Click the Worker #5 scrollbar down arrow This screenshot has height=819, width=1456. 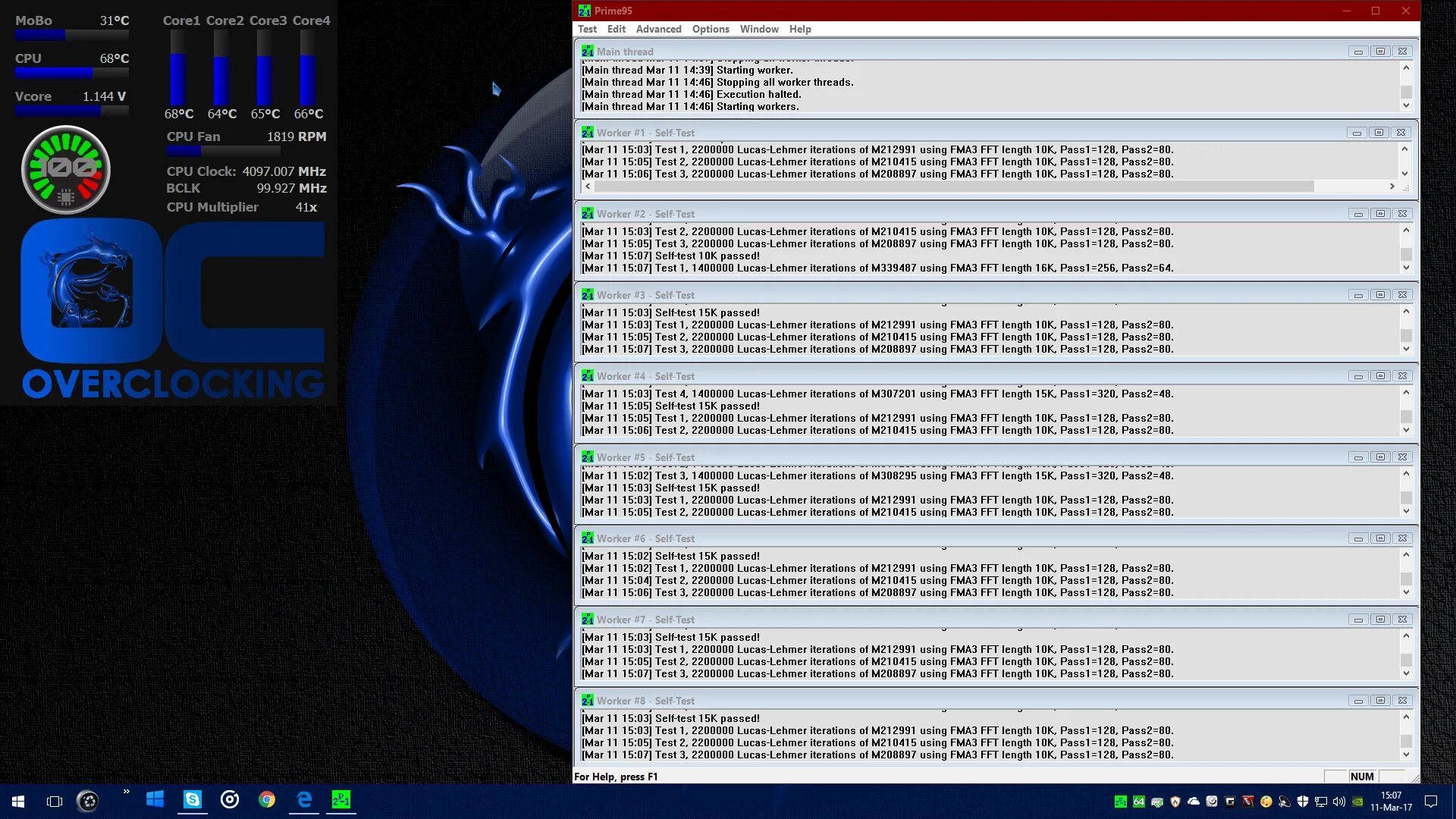pyautogui.click(x=1406, y=511)
